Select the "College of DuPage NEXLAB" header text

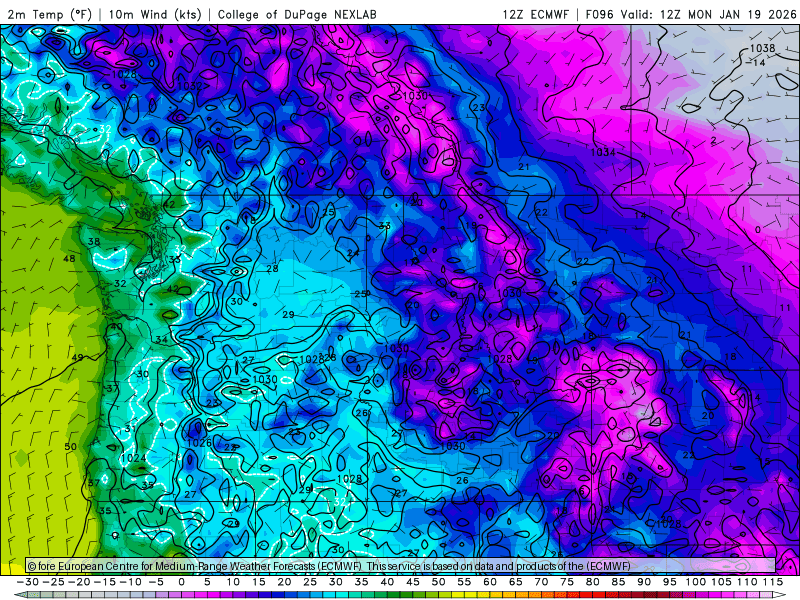click(297, 14)
